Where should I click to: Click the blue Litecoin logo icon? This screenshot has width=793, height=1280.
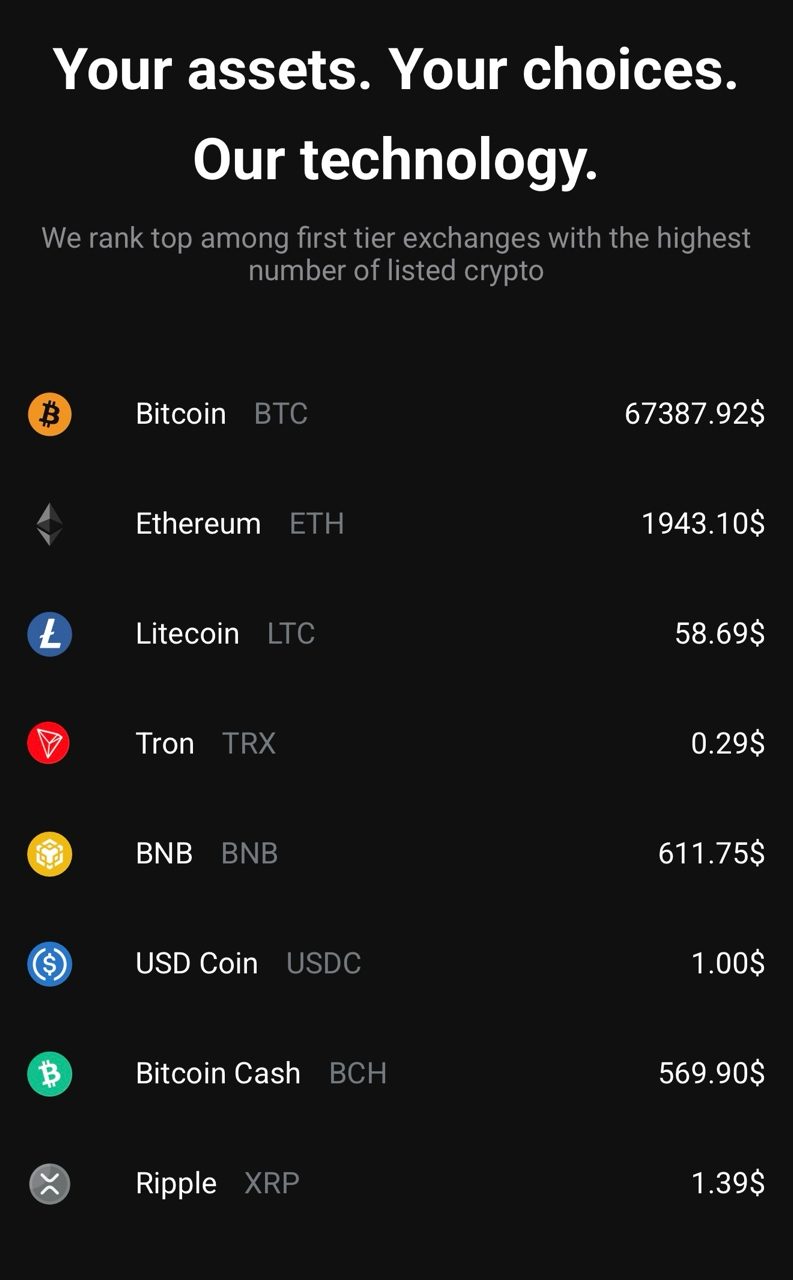[49, 634]
